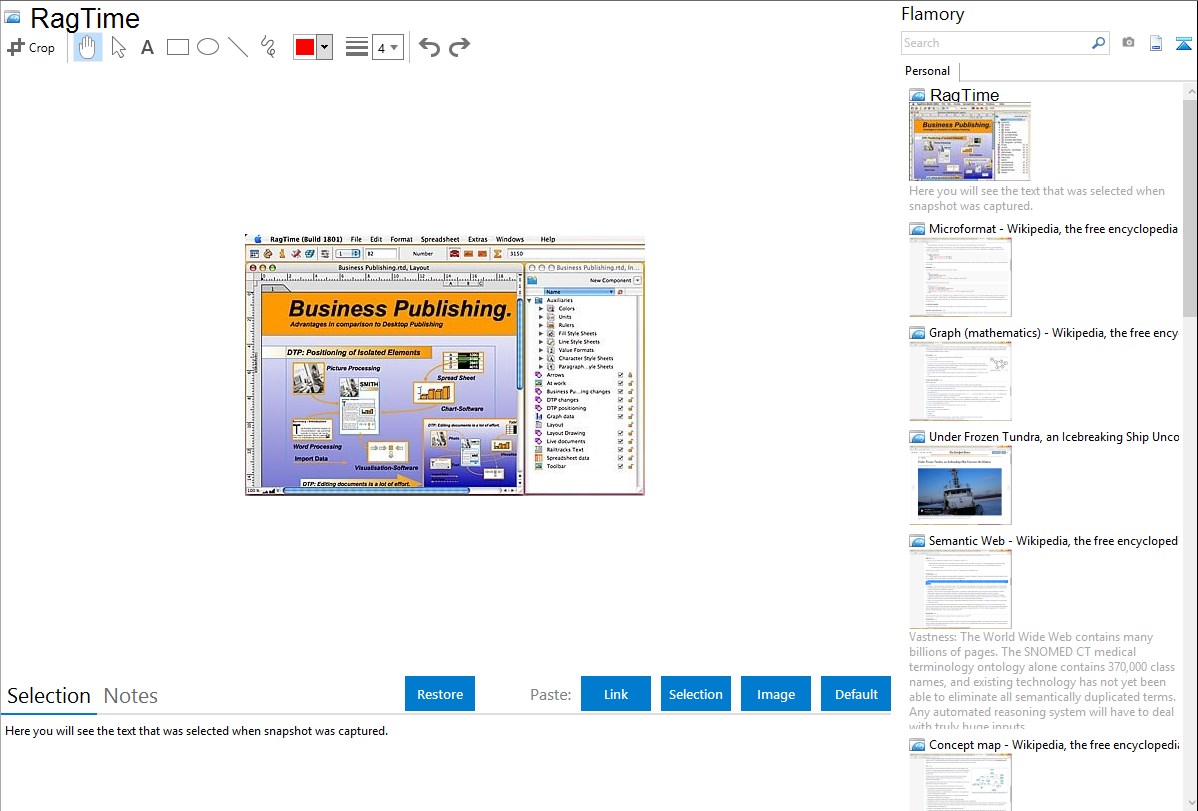Click the Paste Link button

[x=616, y=694]
